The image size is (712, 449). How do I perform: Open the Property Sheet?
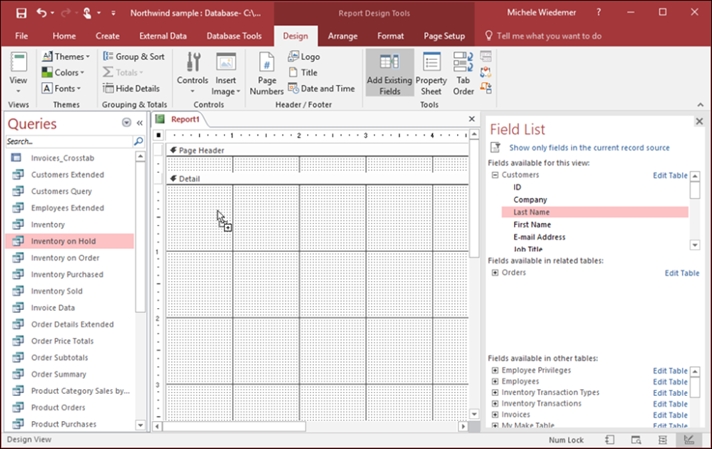click(431, 73)
